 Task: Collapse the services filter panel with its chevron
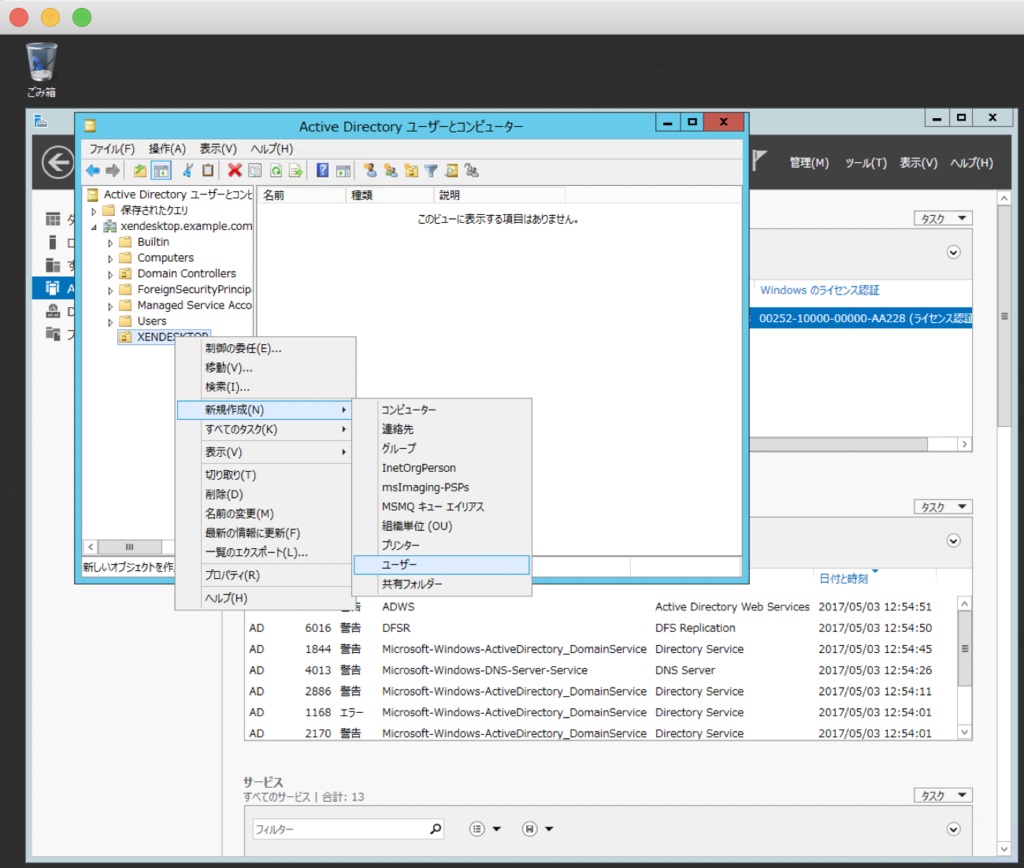(x=953, y=829)
